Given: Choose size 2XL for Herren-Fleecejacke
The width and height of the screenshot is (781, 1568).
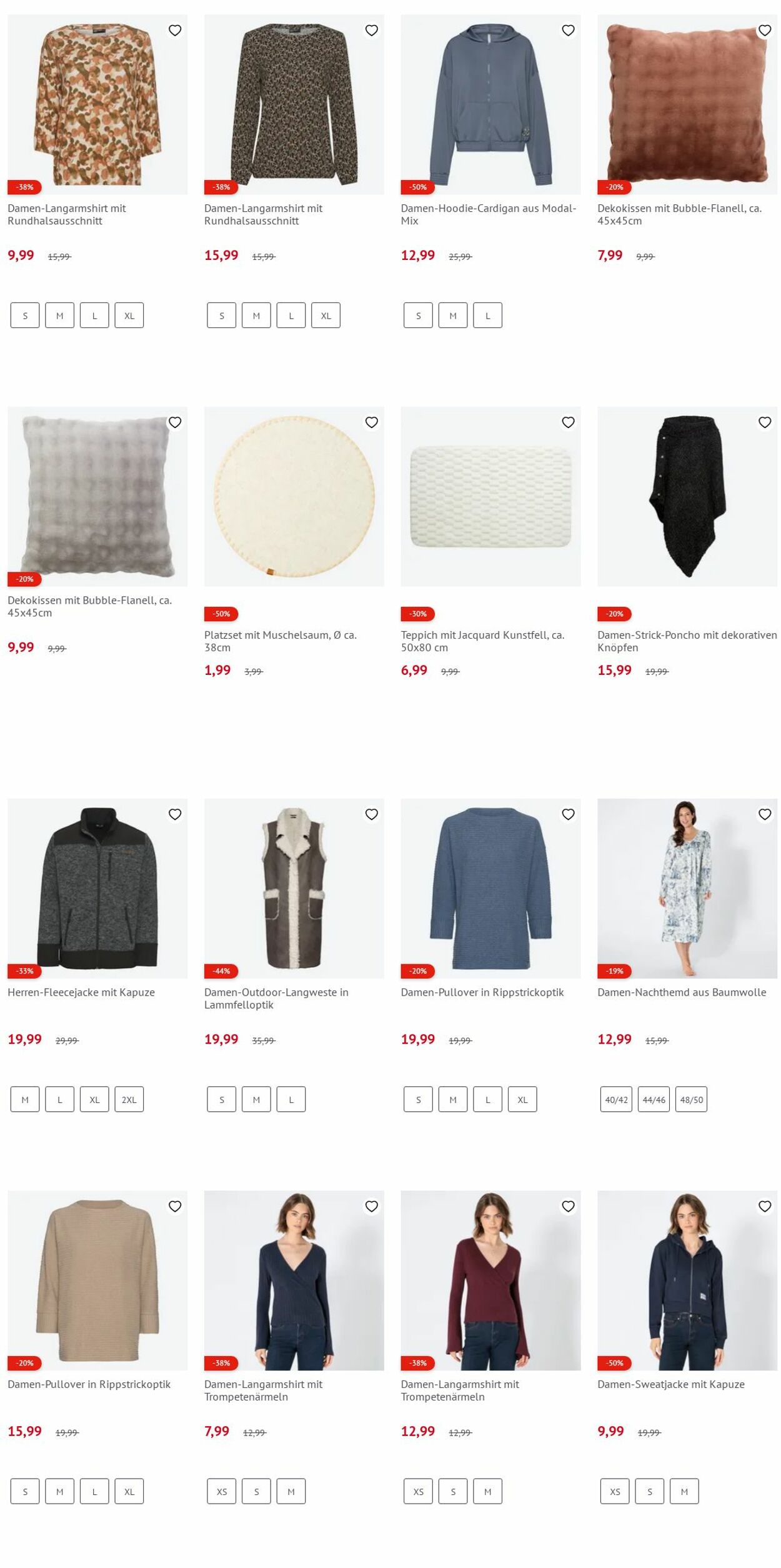Looking at the screenshot, I should tap(129, 1099).
